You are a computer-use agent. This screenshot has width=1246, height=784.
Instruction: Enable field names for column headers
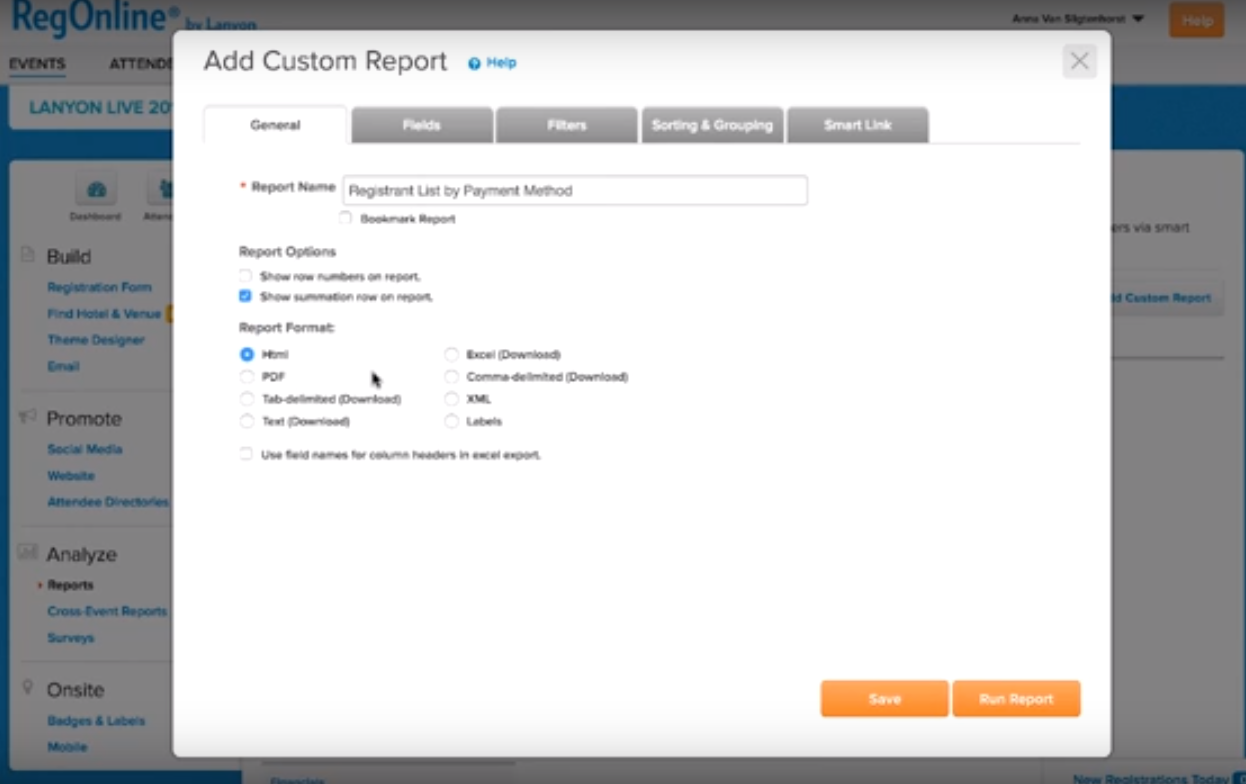pyautogui.click(x=246, y=454)
